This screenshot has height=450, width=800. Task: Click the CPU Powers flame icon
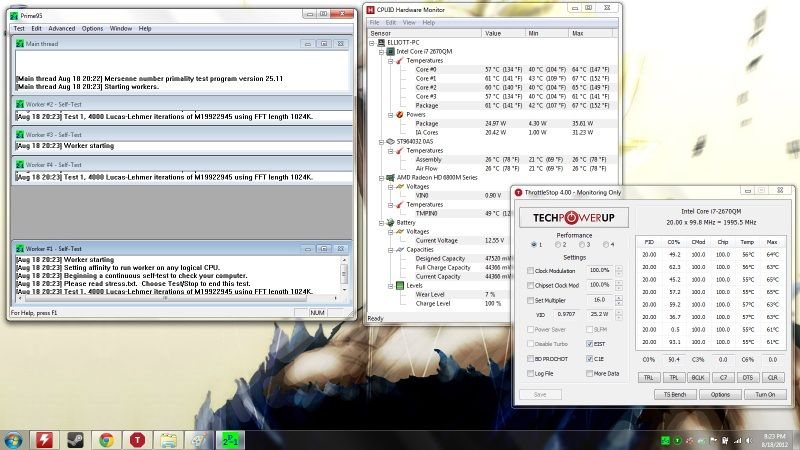[399, 114]
